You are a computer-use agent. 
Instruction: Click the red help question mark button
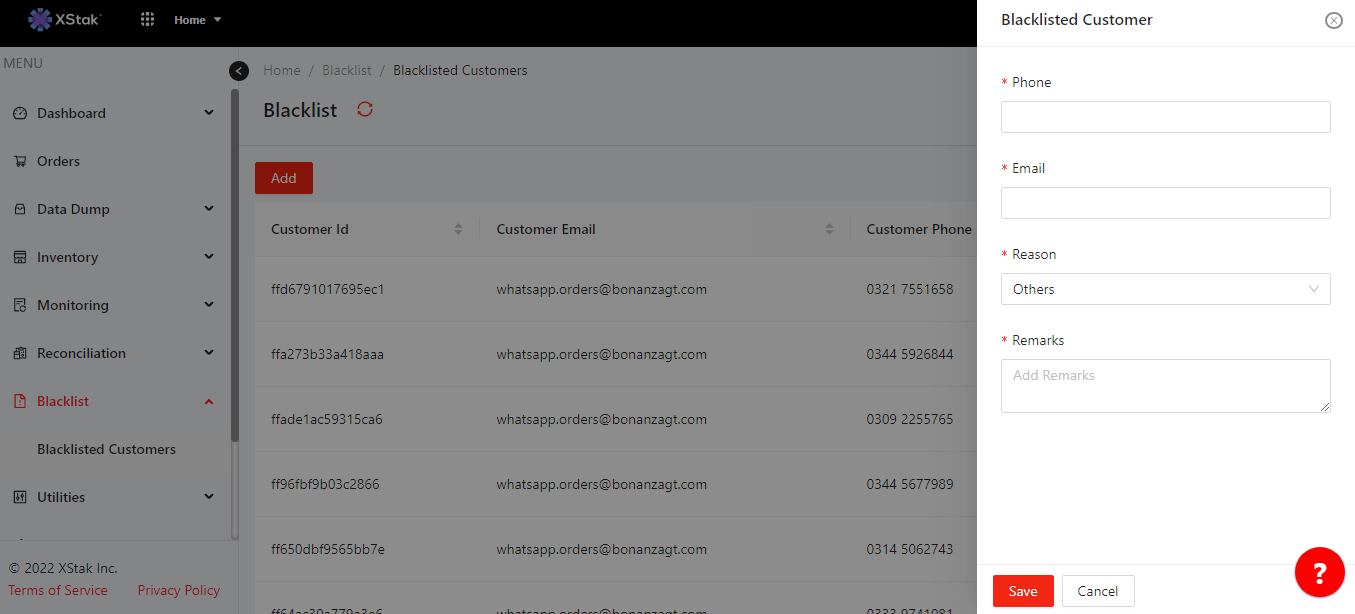click(x=1319, y=573)
